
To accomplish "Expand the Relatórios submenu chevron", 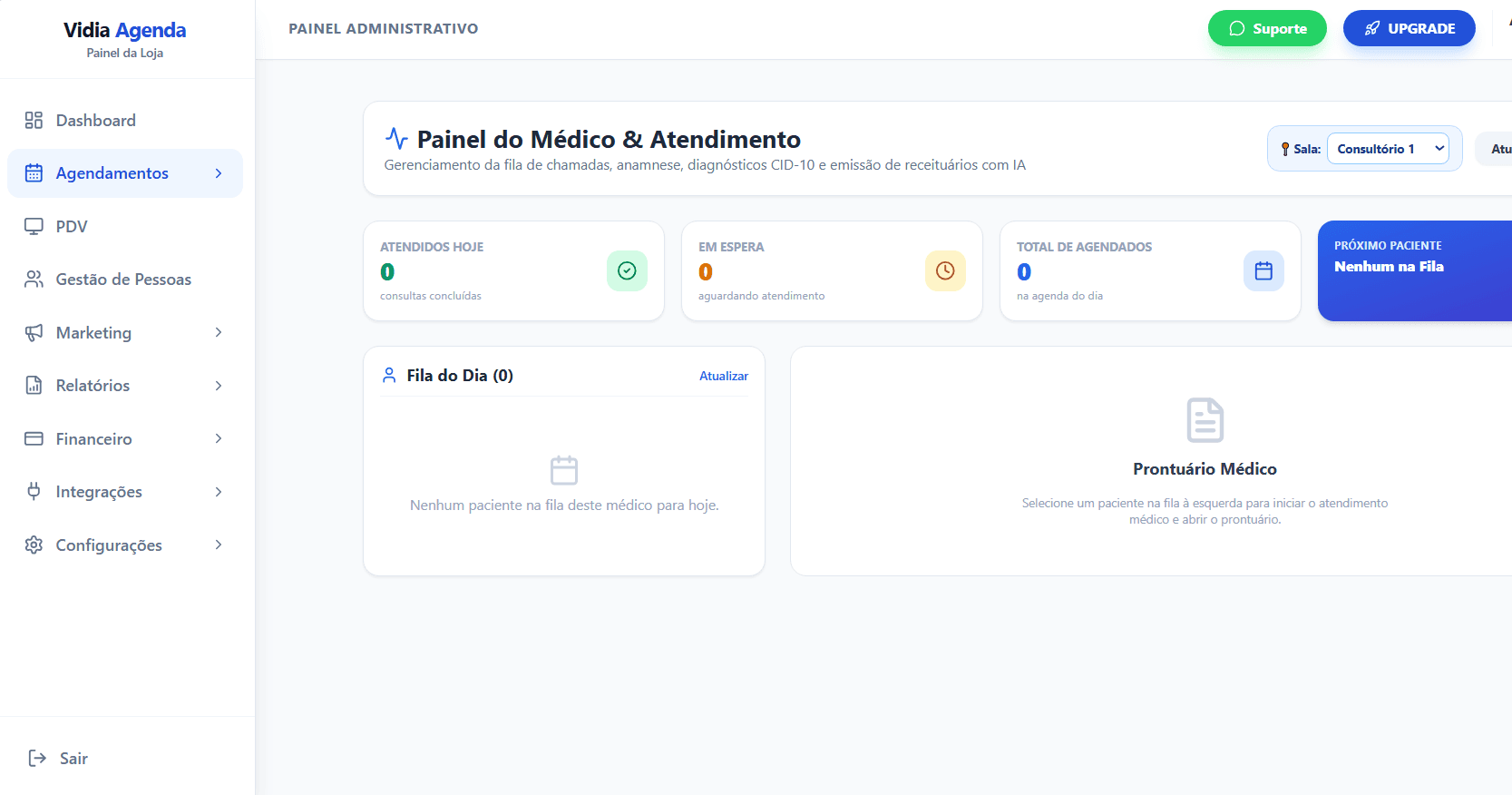I will tap(219, 386).
